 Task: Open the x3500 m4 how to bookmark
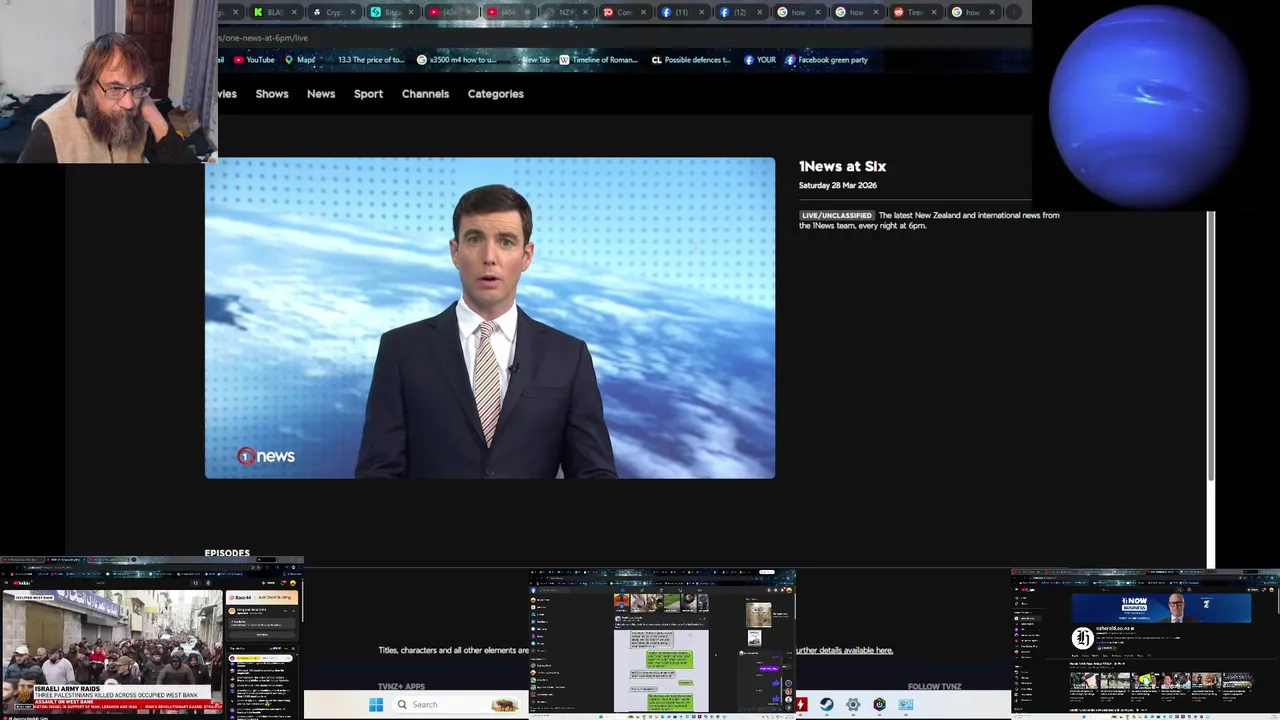pos(456,60)
